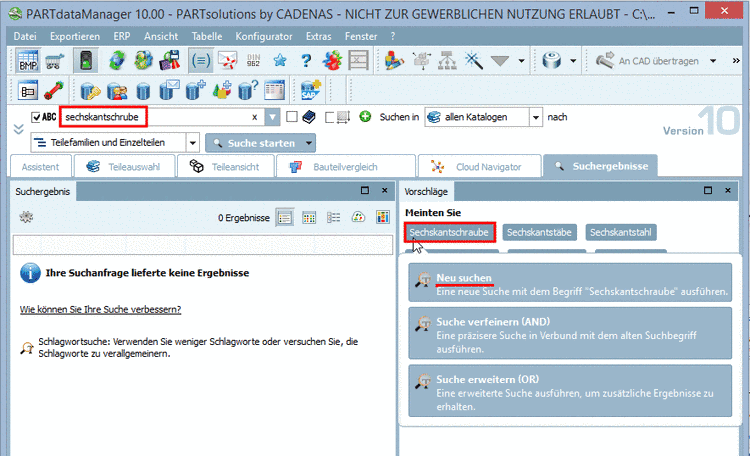This screenshot has width=750, height=456.
Task: Select the 'Sechskantstäbe' suggestion
Action: (x=540, y=232)
